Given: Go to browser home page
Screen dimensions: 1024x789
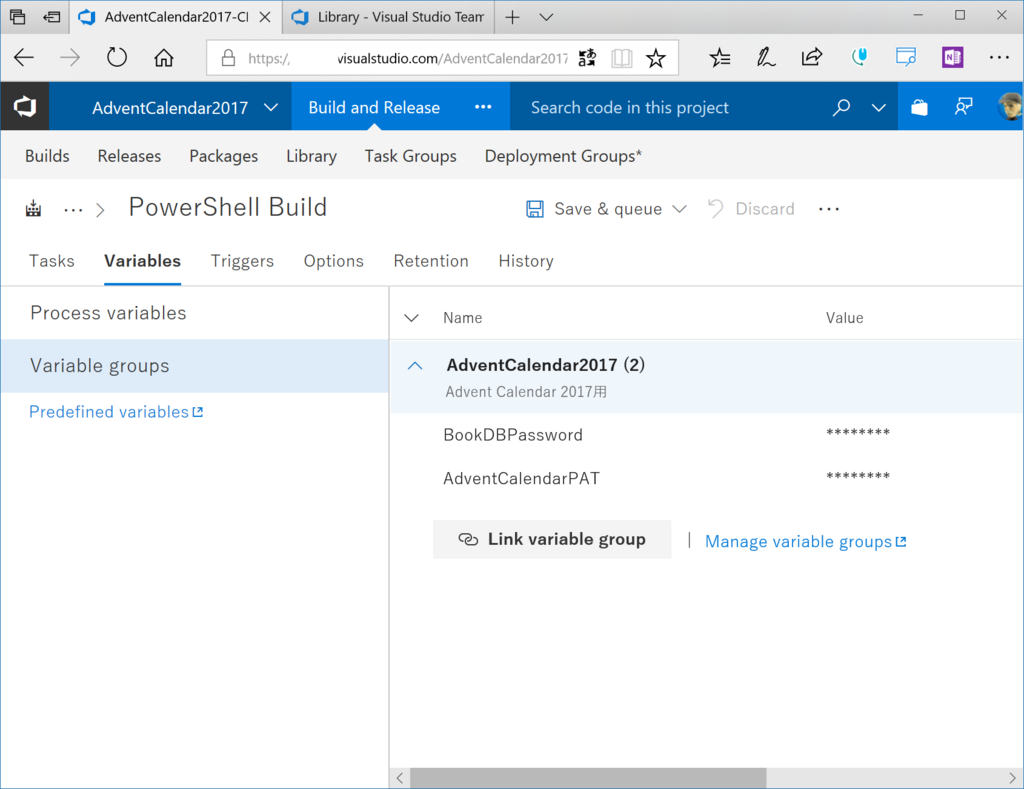Looking at the screenshot, I should [x=163, y=58].
